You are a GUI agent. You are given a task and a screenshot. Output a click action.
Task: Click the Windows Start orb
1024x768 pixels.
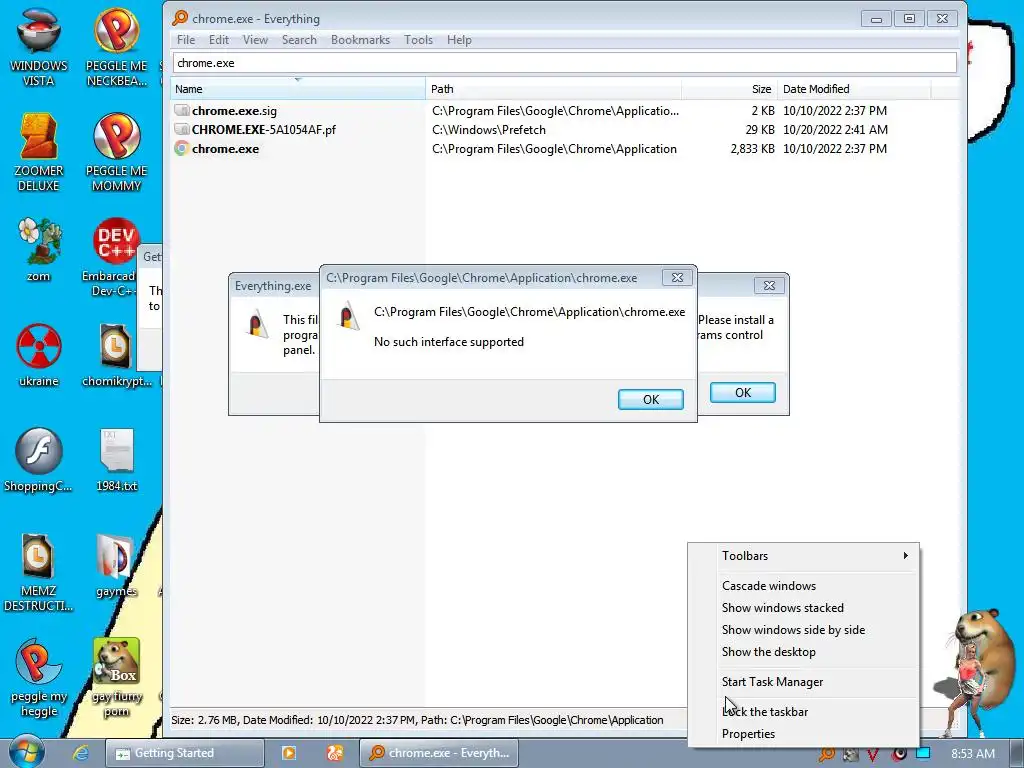26,752
